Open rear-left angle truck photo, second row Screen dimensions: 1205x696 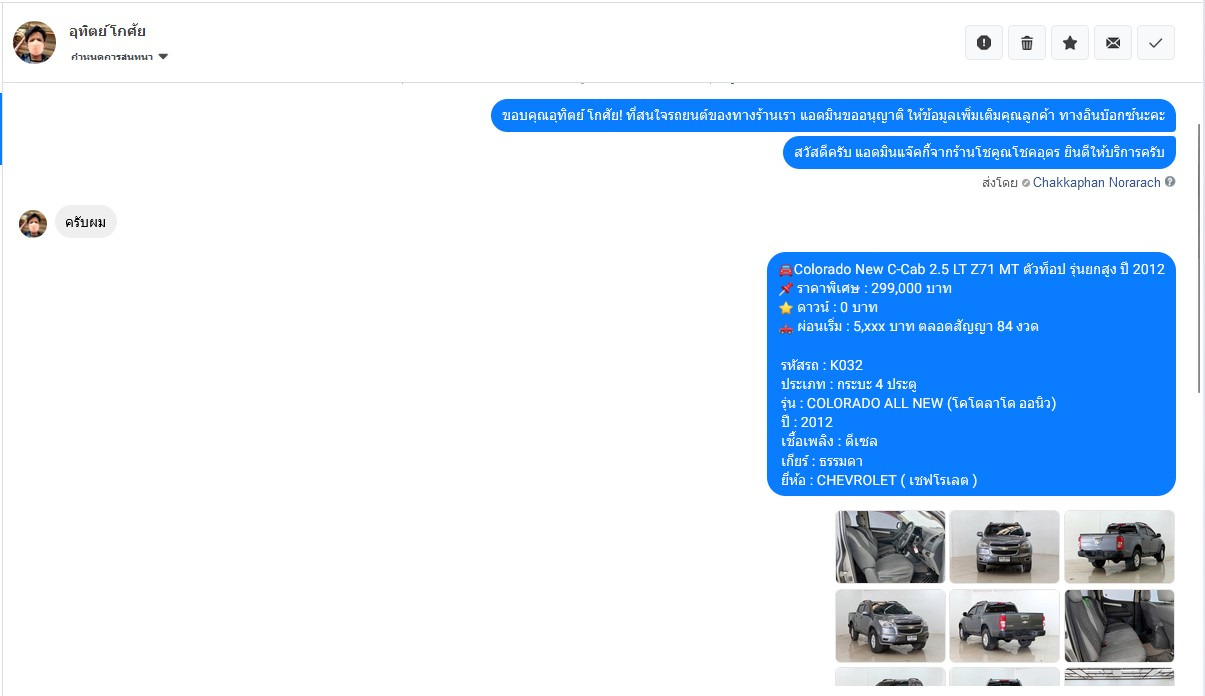[x=1004, y=625]
